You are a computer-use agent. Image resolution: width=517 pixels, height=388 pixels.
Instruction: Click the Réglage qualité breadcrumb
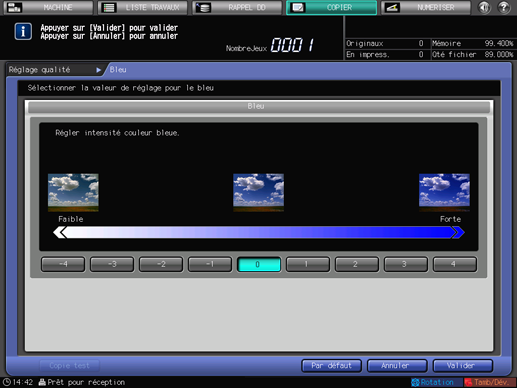[x=39, y=70]
